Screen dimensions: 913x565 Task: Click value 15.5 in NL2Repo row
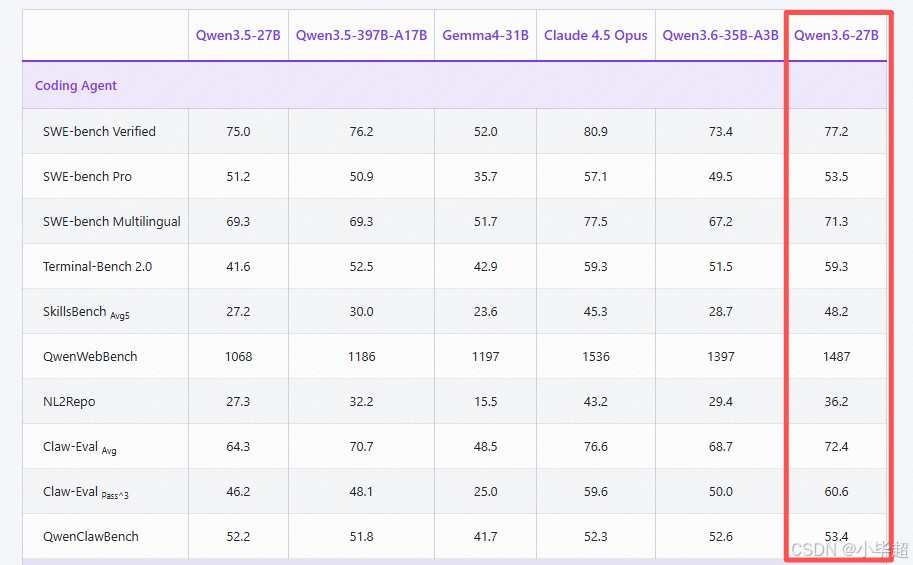(x=485, y=402)
